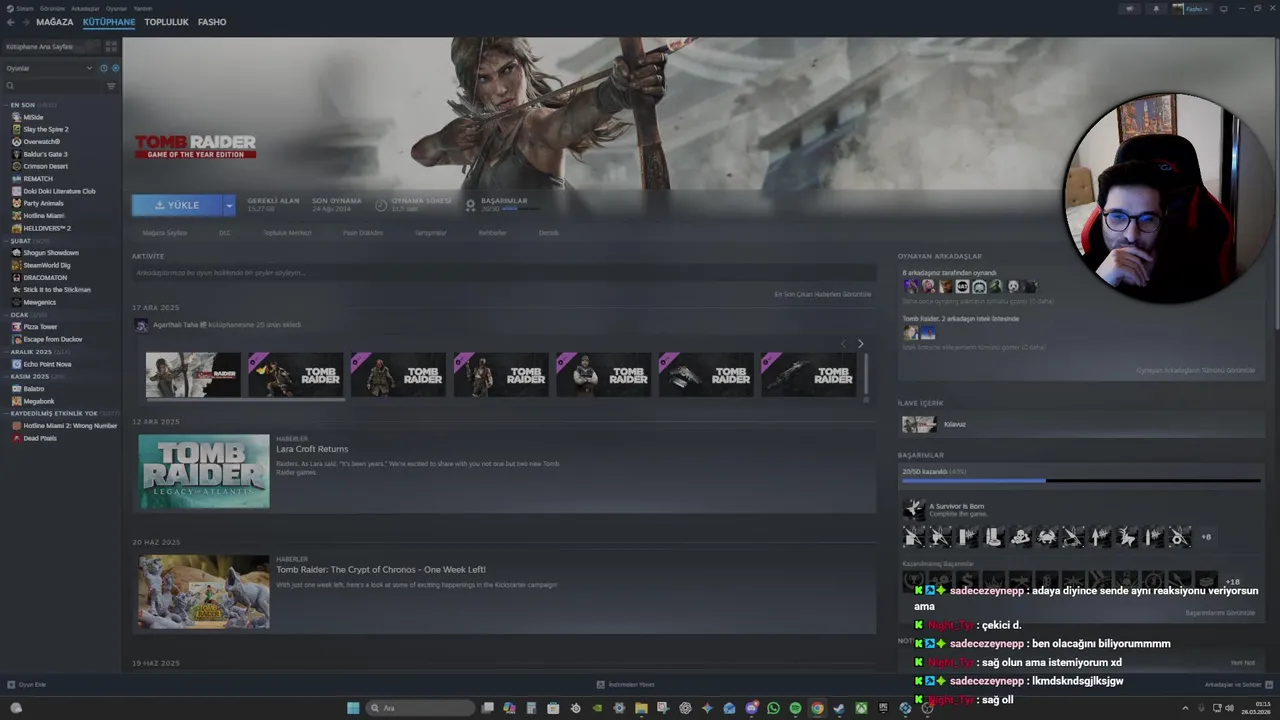Toggle ready-to-play filter icon
This screenshot has height=720, width=1280.
pos(115,68)
